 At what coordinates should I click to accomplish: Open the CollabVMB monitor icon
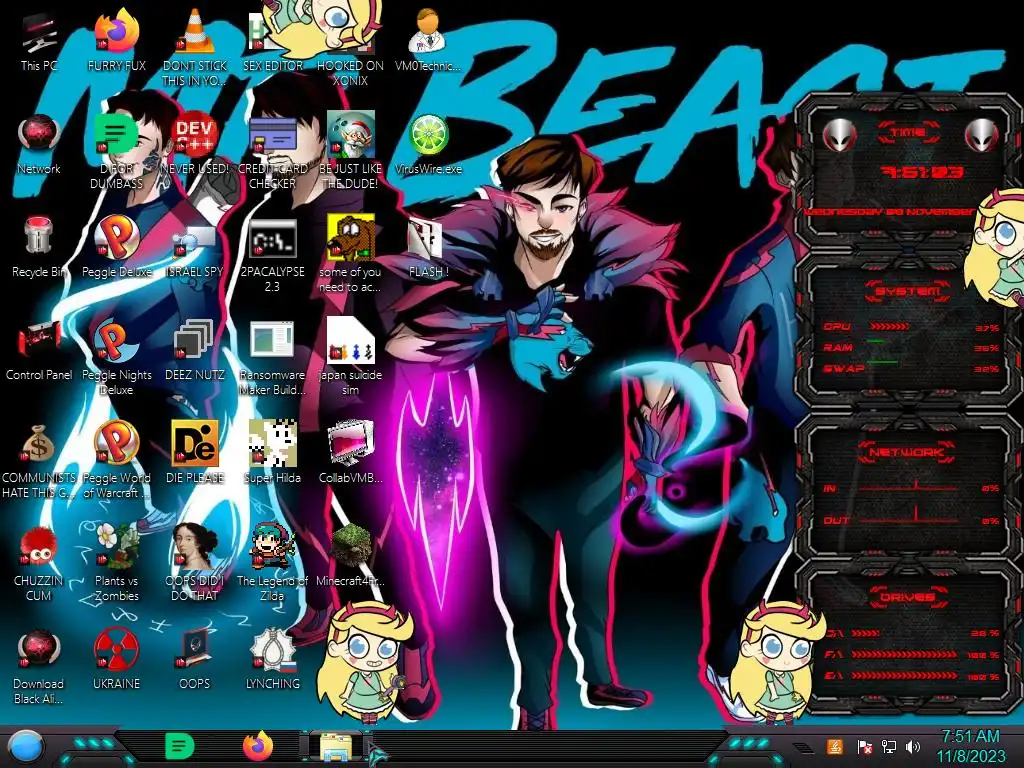click(x=350, y=444)
